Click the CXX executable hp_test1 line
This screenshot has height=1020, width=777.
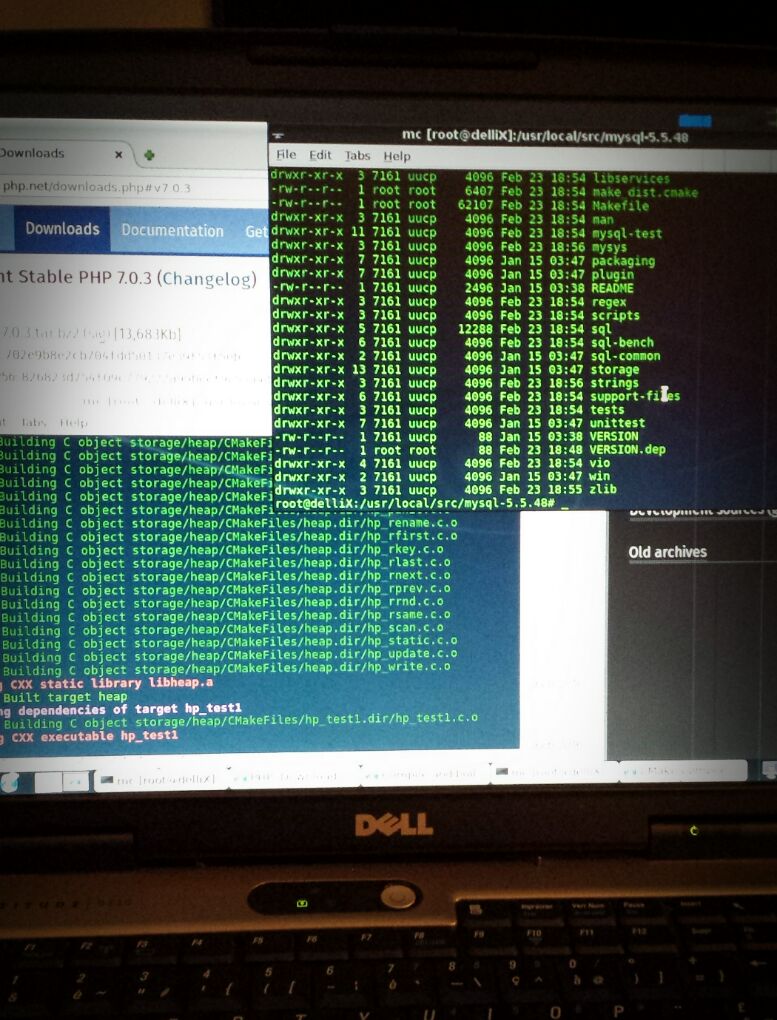(x=89, y=736)
